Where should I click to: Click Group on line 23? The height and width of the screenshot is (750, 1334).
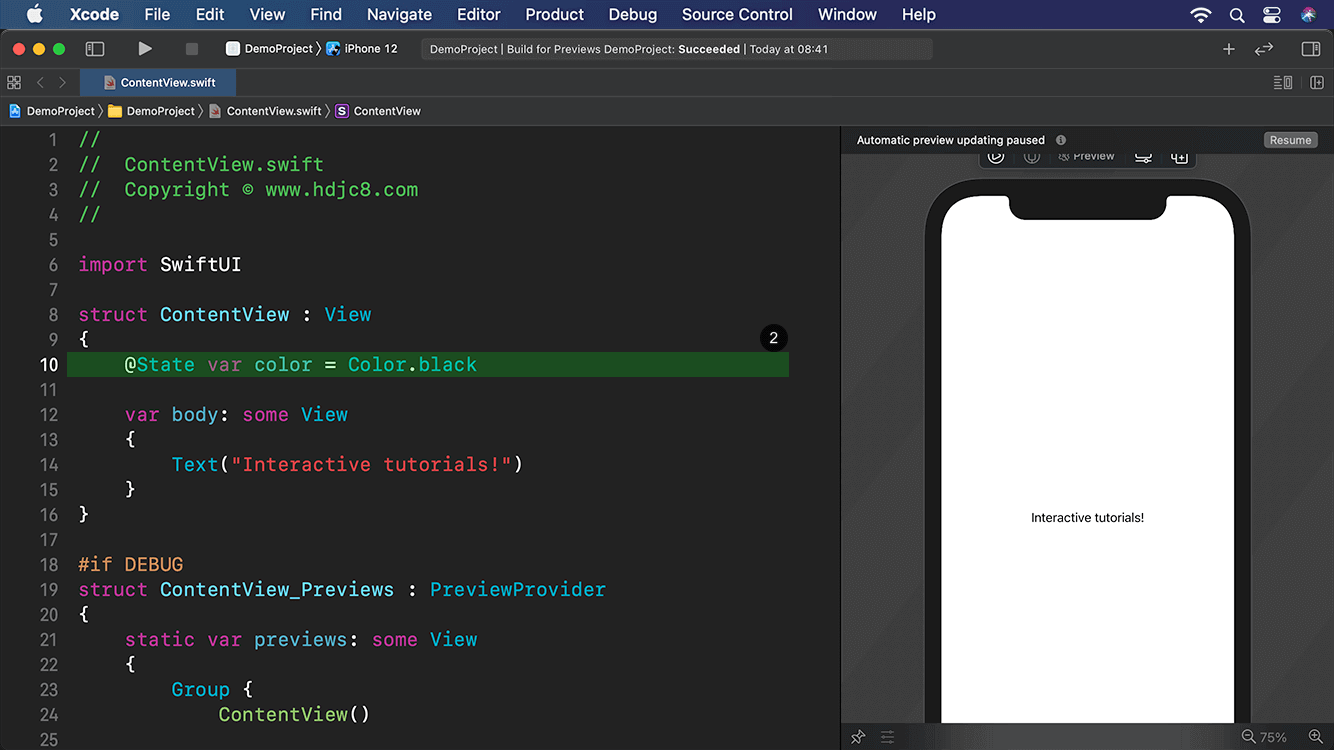pyautogui.click(x=200, y=690)
